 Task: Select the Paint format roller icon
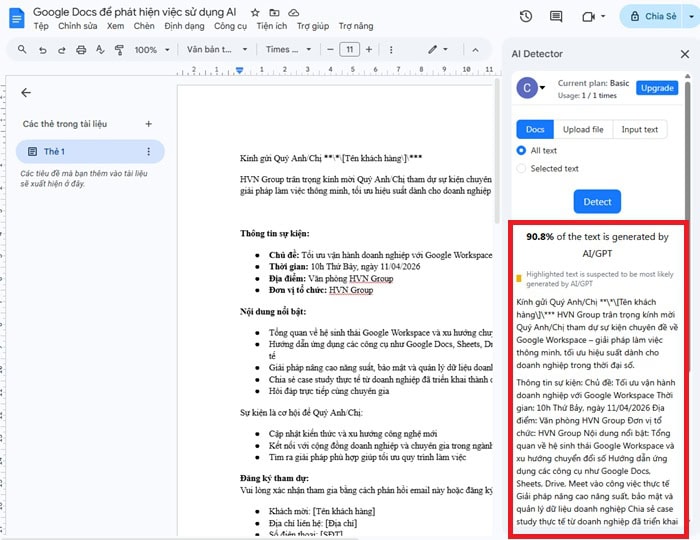pyautogui.click(x=116, y=49)
